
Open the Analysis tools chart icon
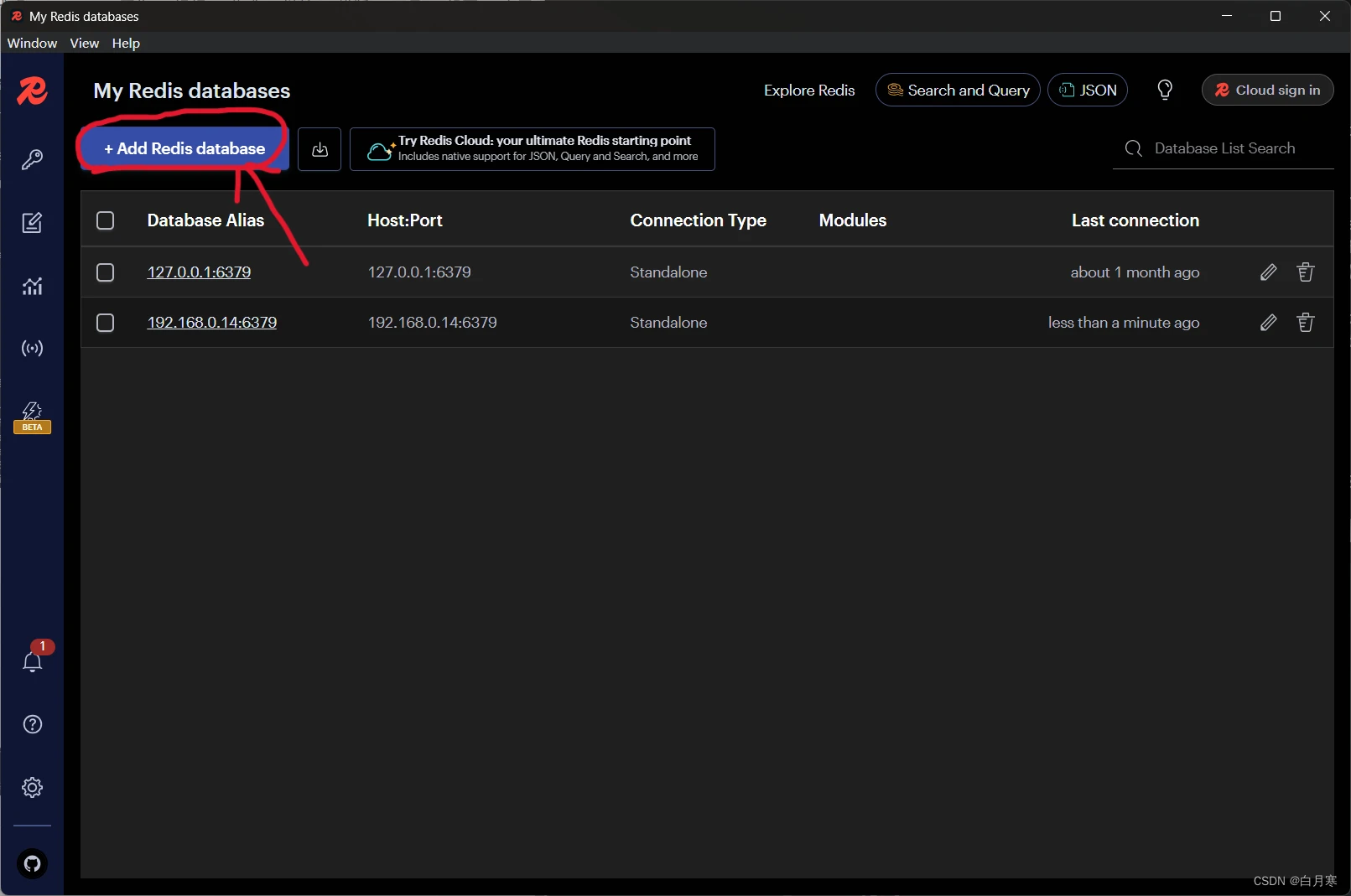pos(32,286)
